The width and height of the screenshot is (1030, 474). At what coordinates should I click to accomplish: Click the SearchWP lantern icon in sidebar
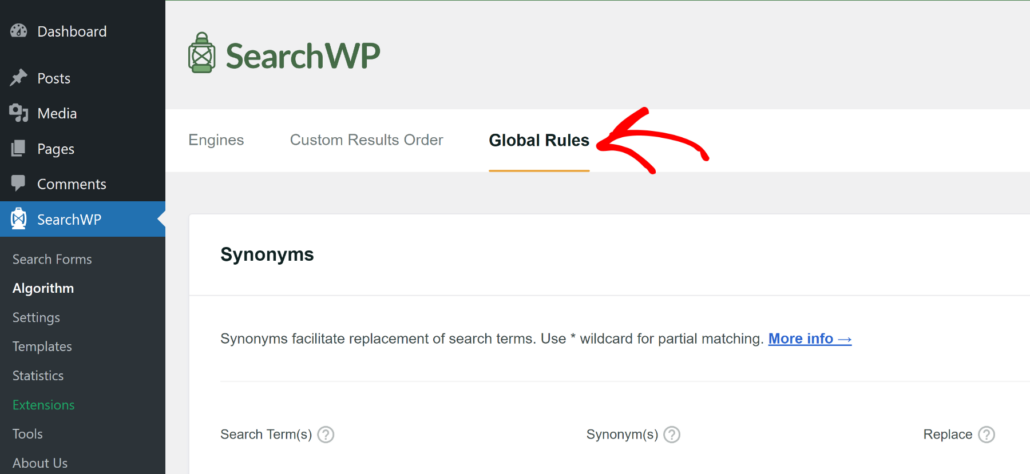(x=18, y=219)
